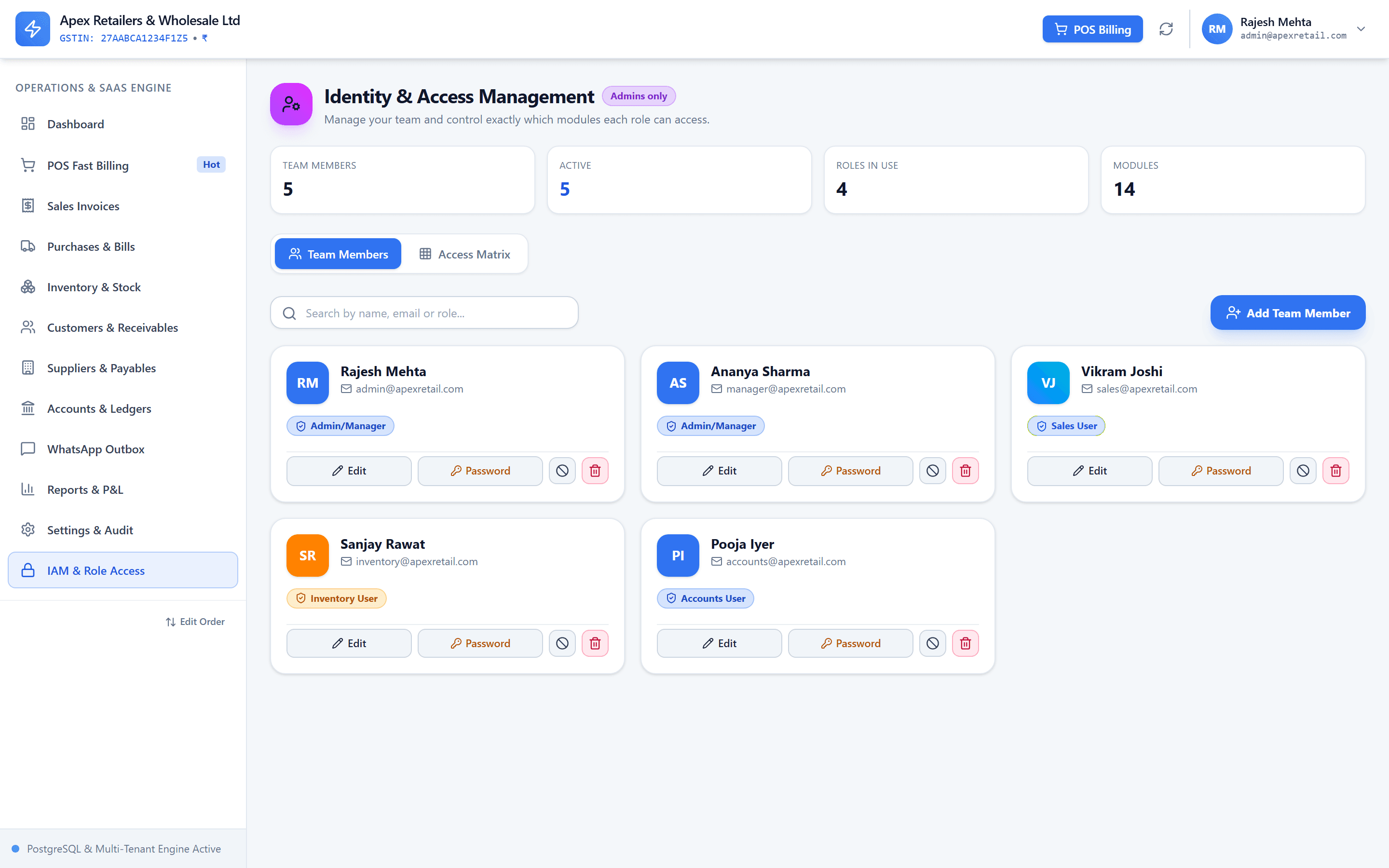Click the Admins only badge
Image resolution: width=1389 pixels, height=868 pixels.
point(638,96)
